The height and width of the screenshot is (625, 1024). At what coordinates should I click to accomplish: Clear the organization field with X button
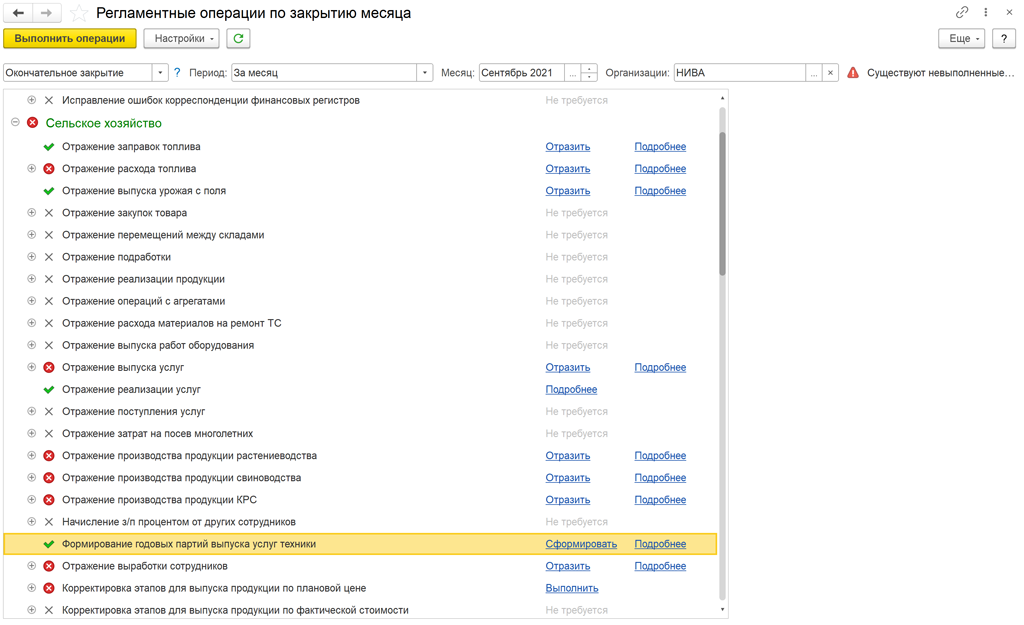tap(830, 73)
